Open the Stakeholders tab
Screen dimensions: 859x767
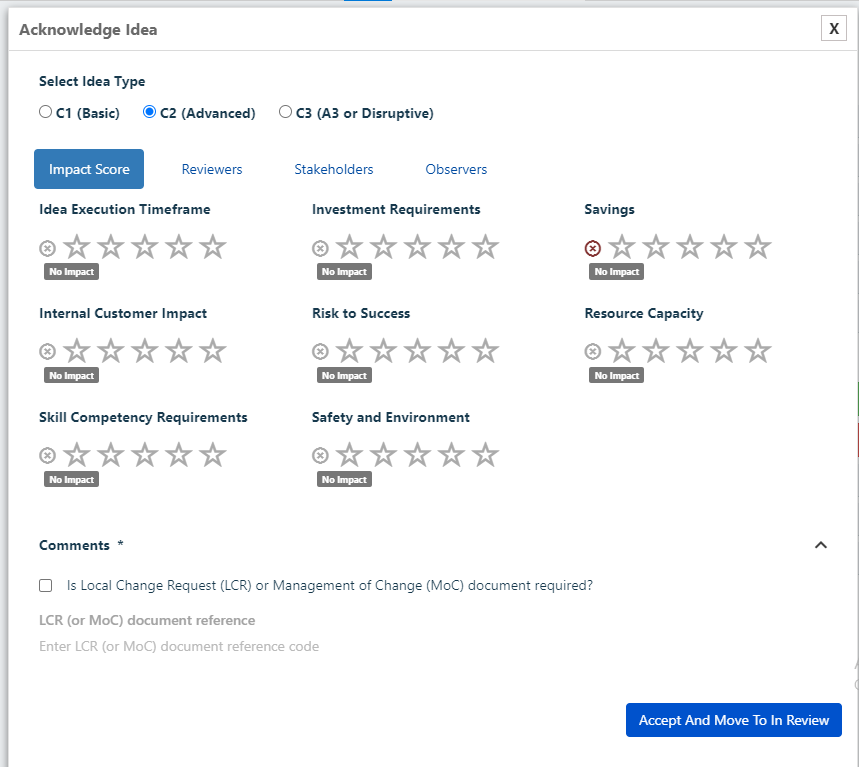click(x=334, y=169)
